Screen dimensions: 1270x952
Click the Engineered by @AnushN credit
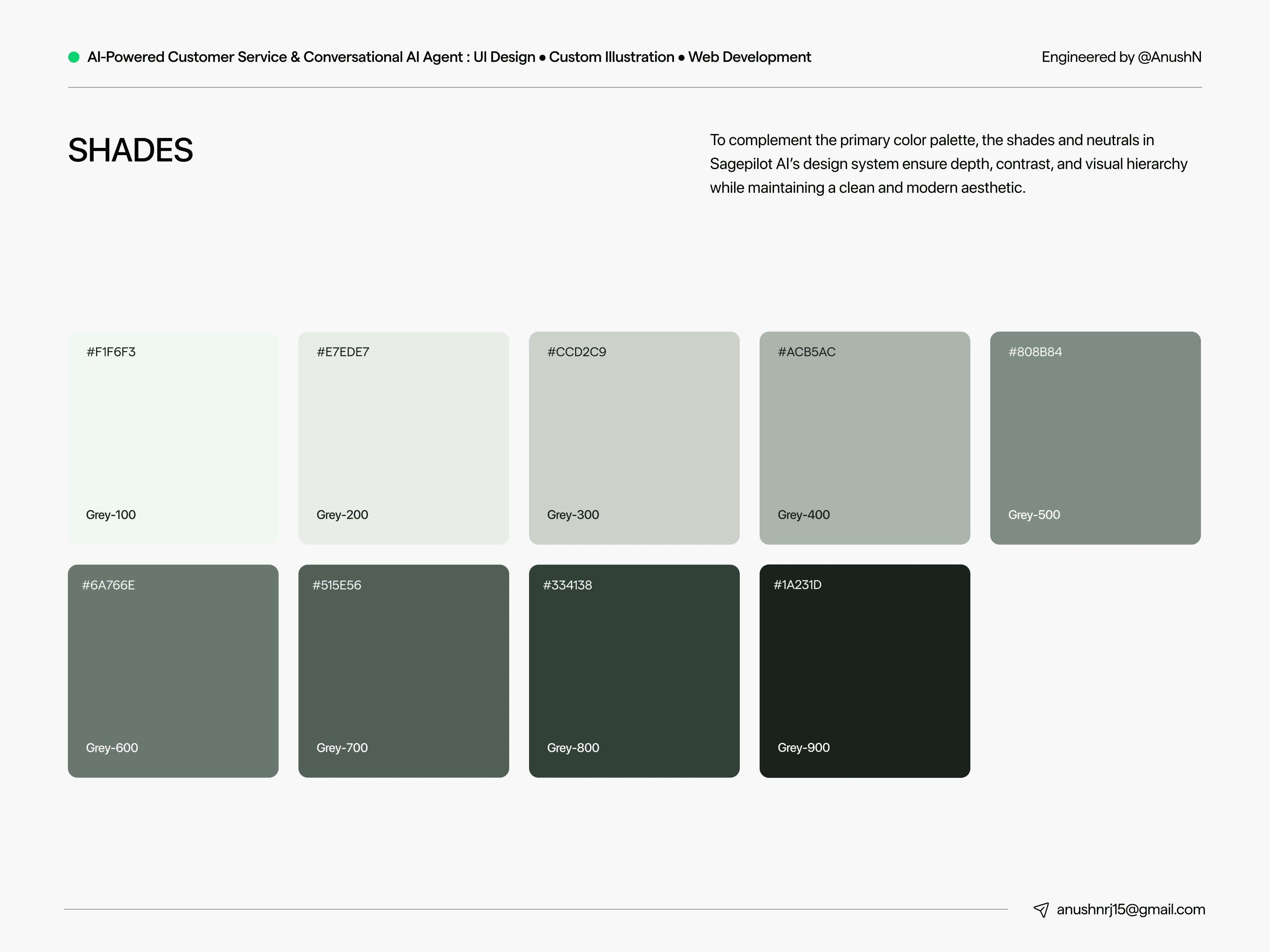click(1121, 57)
